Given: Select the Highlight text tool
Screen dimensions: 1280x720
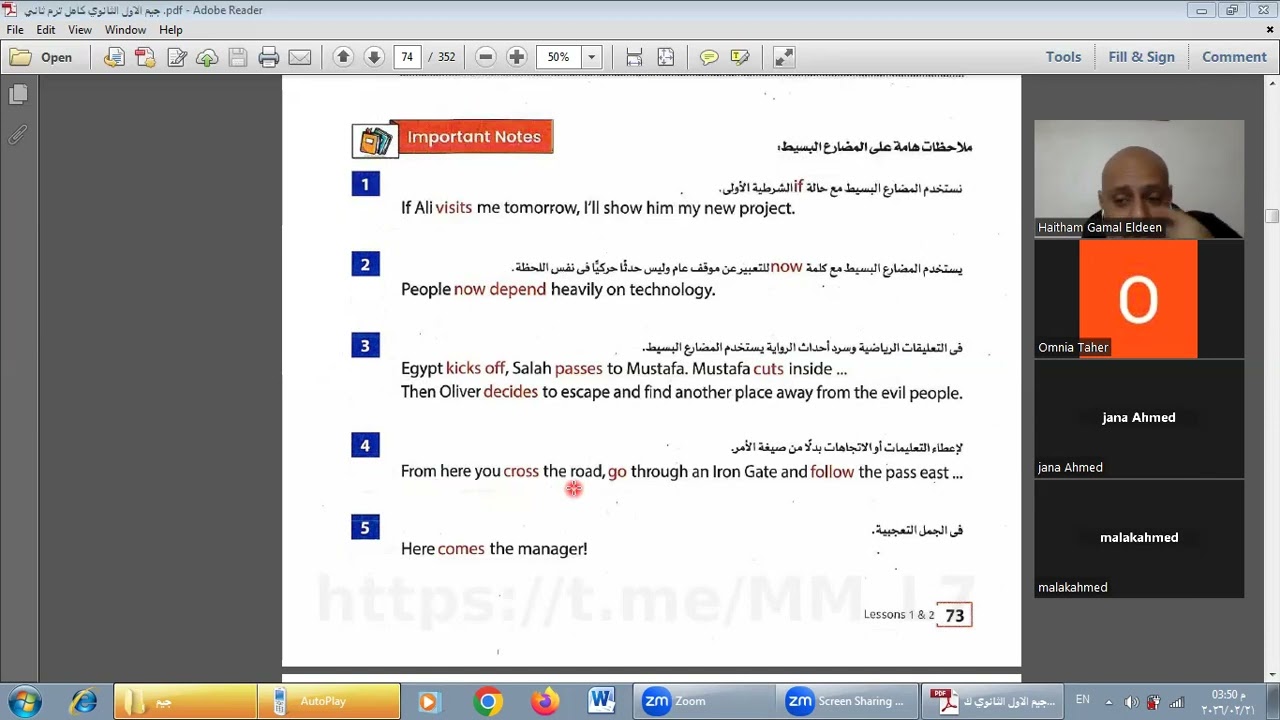Looking at the screenshot, I should (x=740, y=57).
